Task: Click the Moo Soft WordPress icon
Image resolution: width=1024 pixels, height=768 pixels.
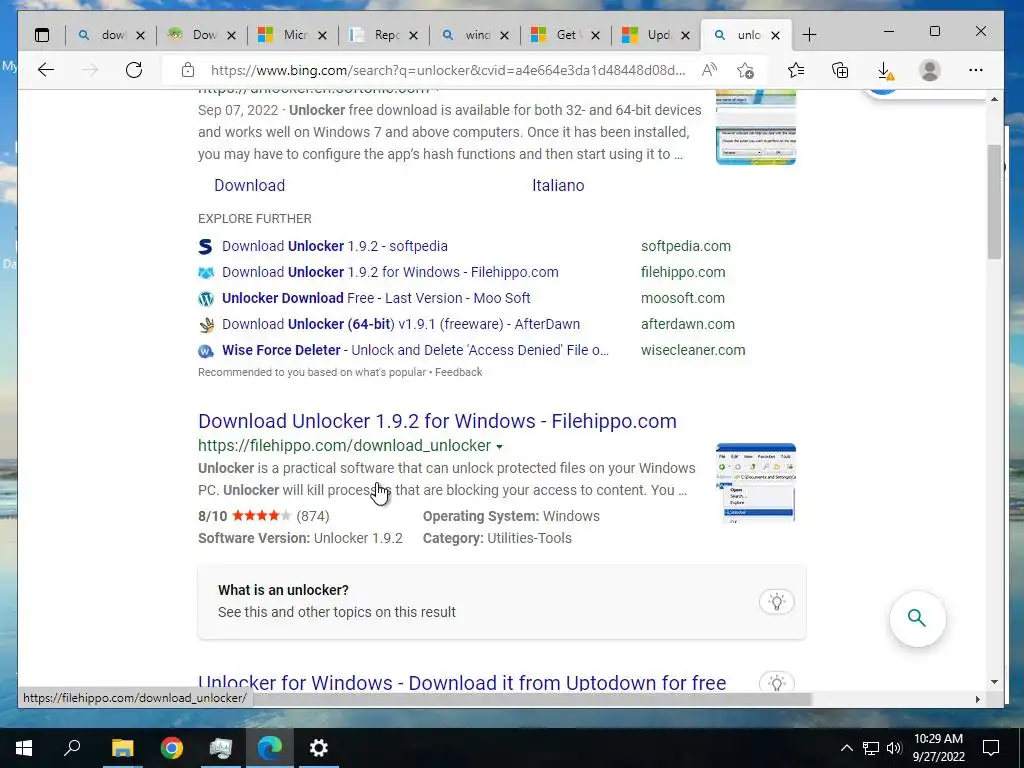Action: 206,298
